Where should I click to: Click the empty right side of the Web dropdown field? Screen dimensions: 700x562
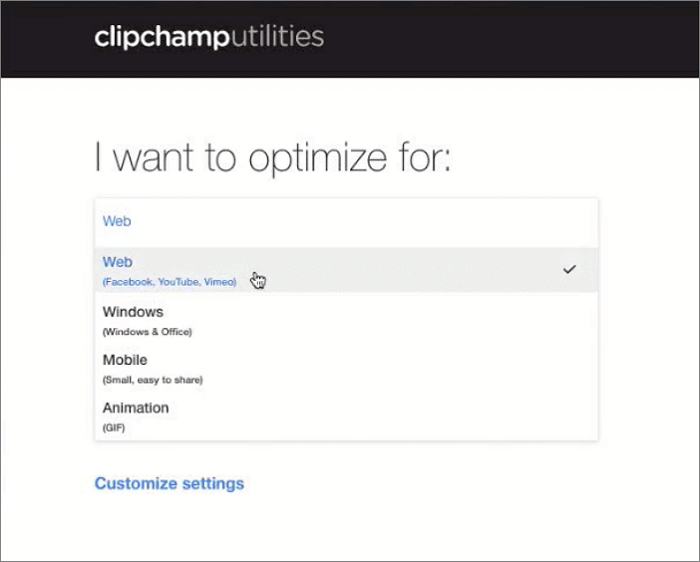(x=480, y=221)
